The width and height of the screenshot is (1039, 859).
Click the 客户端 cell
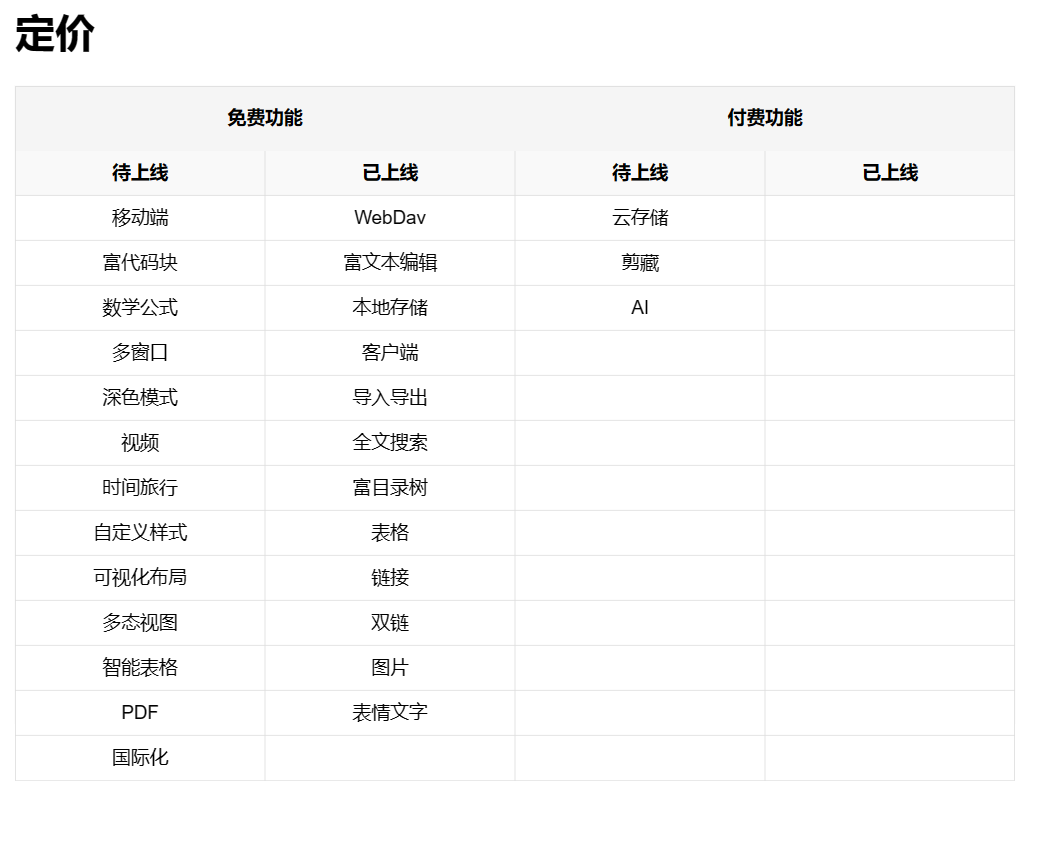(x=390, y=353)
